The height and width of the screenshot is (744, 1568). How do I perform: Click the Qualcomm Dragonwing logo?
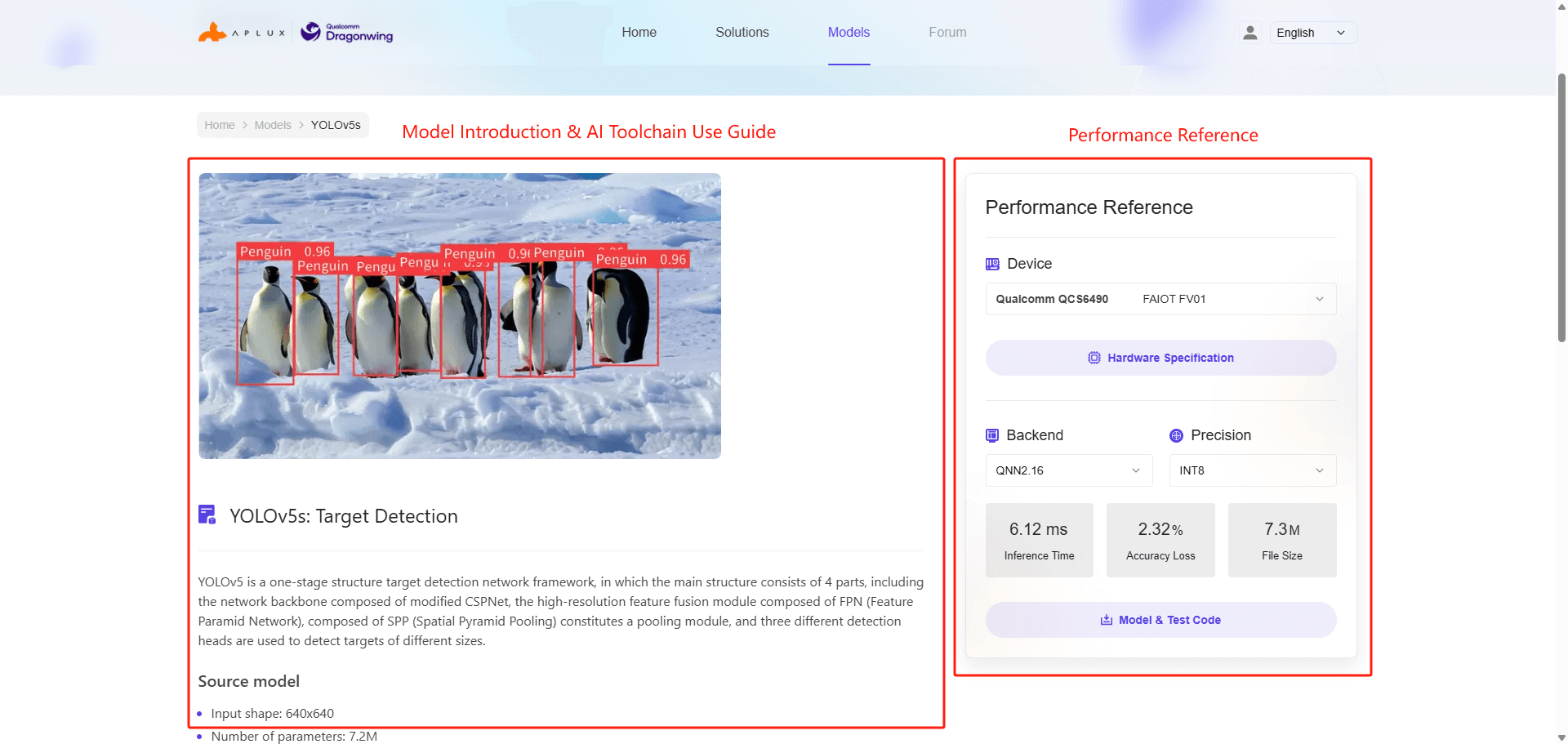(347, 33)
